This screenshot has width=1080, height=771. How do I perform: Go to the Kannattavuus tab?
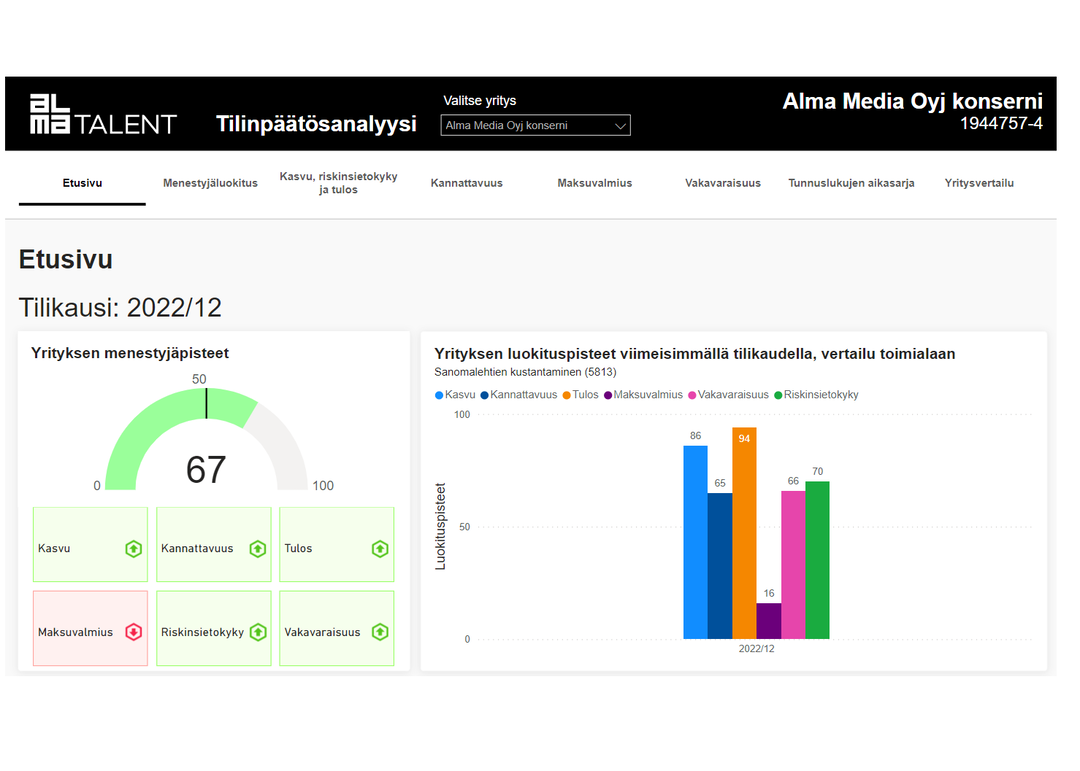466,183
